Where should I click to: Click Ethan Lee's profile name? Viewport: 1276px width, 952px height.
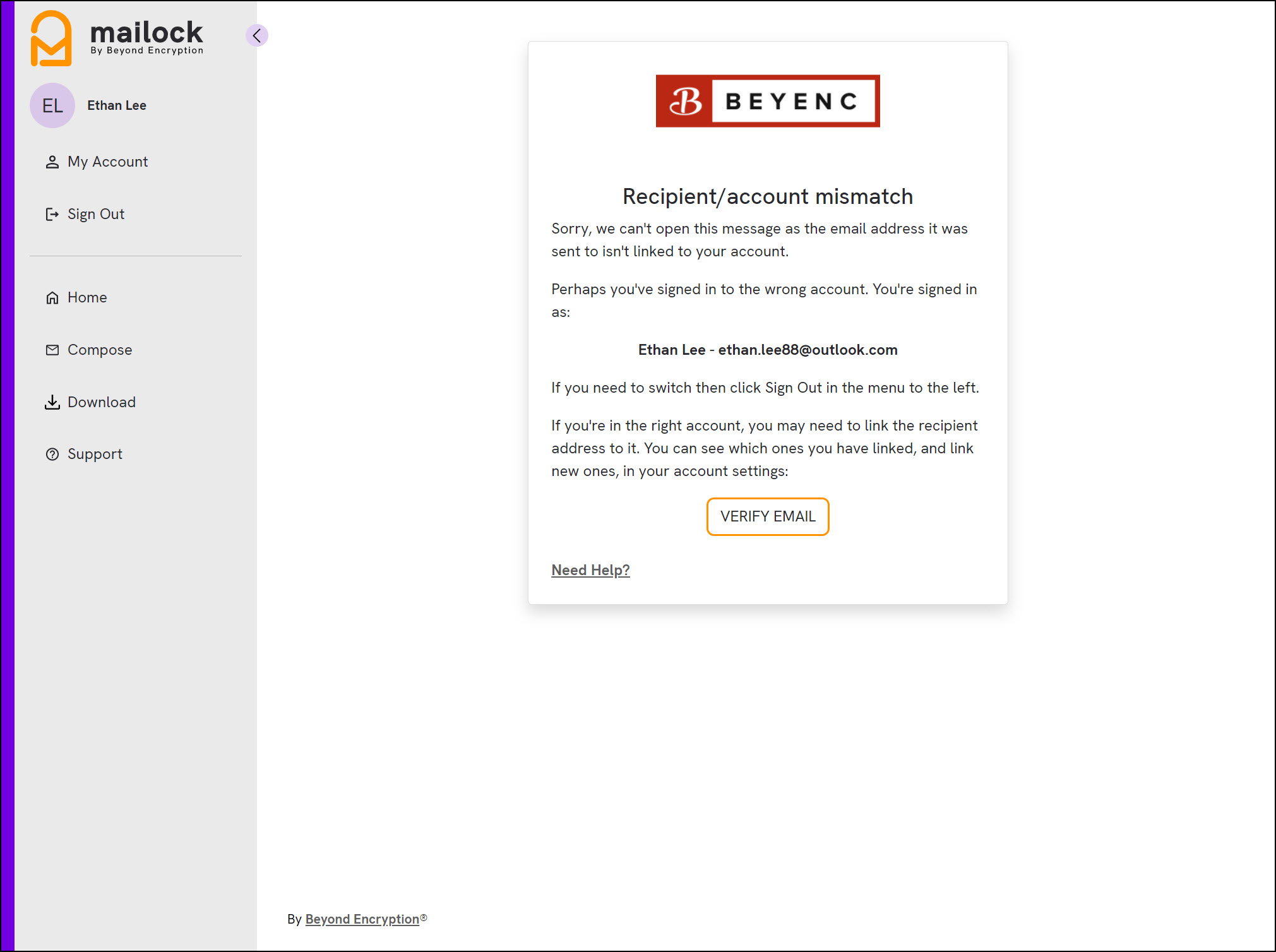click(x=116, y=105)
